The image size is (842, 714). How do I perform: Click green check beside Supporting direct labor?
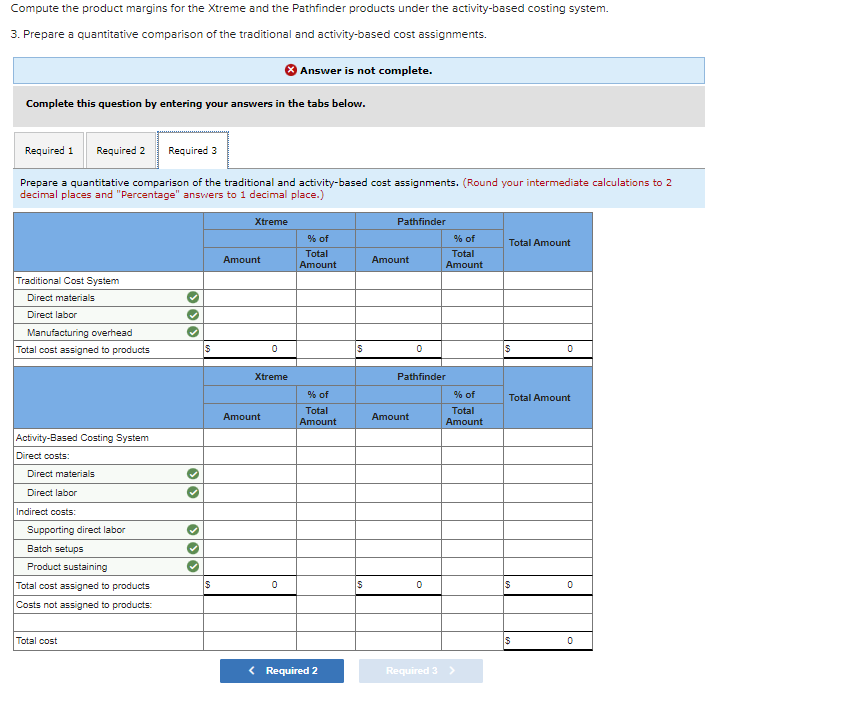coord(193,530)
